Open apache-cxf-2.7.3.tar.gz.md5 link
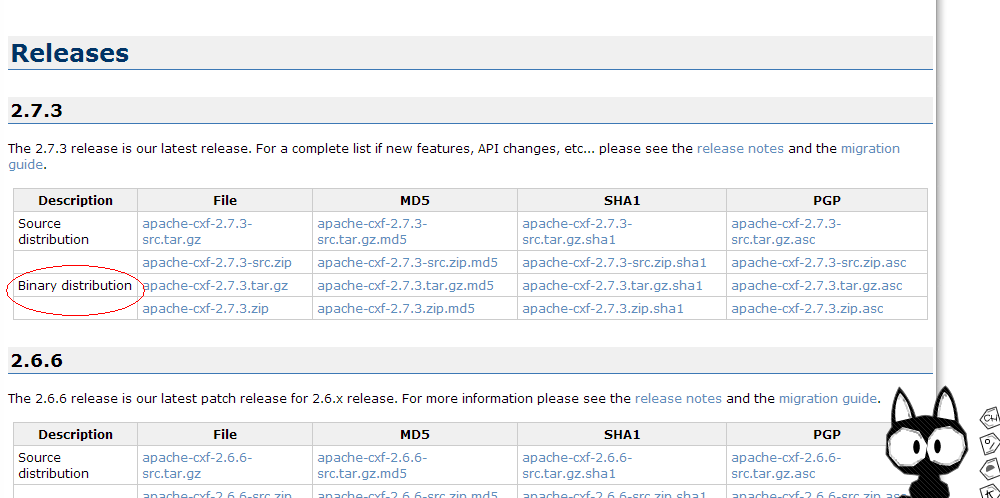 405,286
